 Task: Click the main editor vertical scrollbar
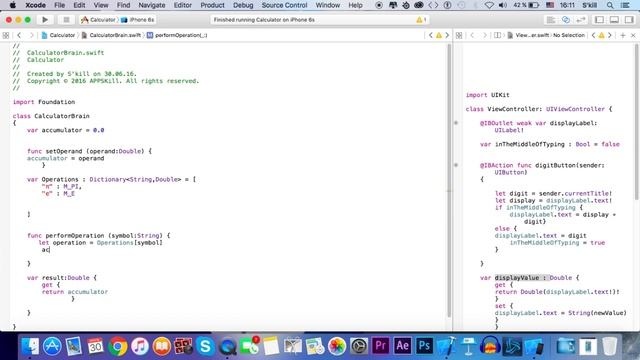click(449, 180)
